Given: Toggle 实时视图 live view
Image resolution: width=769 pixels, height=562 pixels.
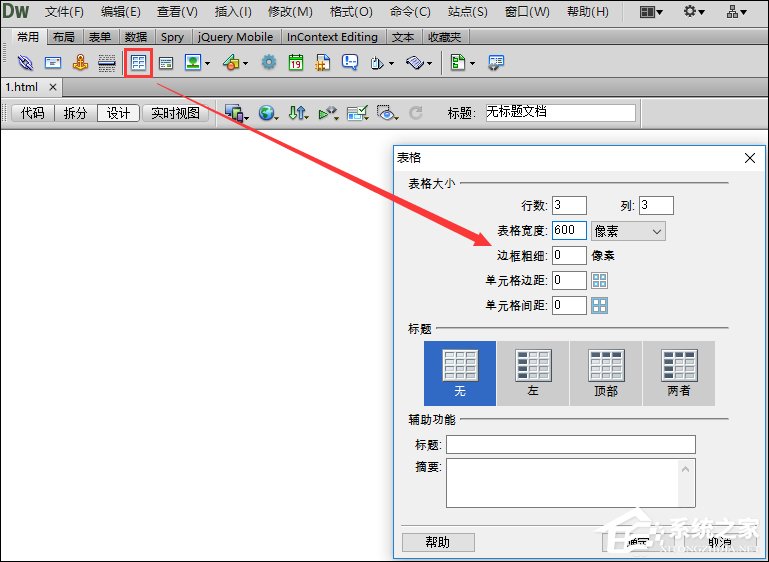Looking at the screenshot, I should pyautogui.click(x=175, y=113).
